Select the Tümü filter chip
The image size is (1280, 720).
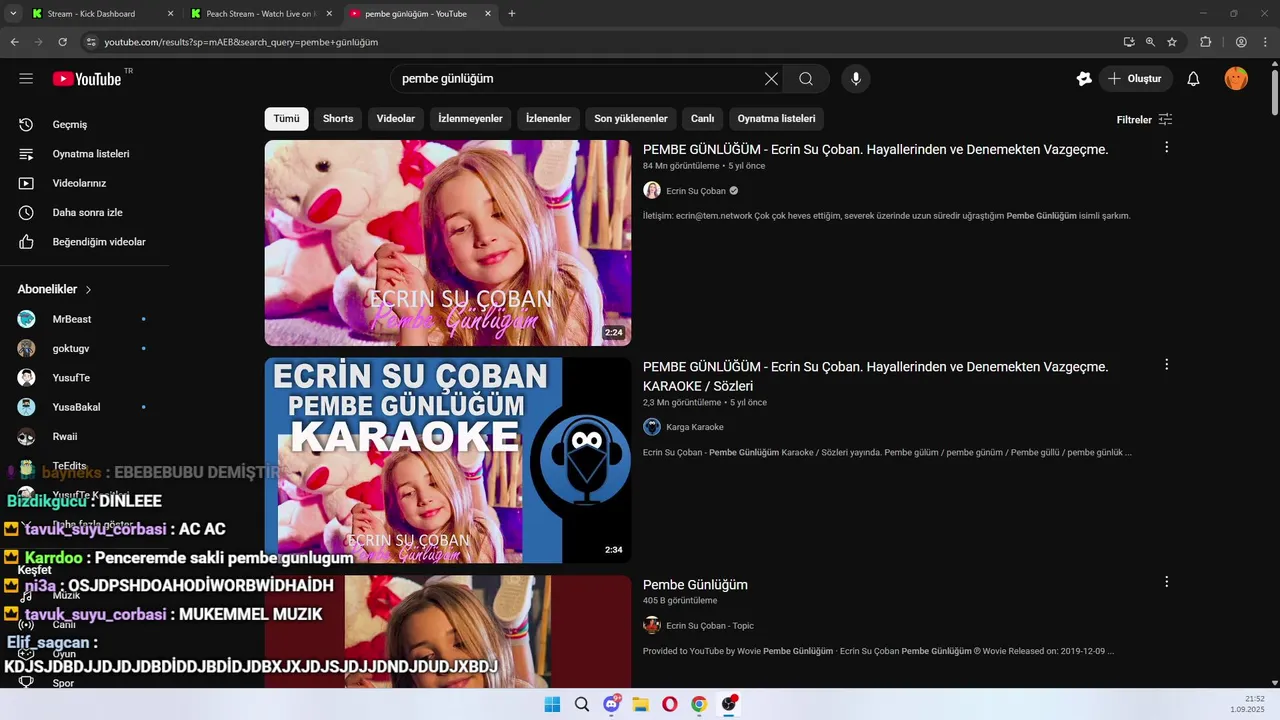(286, 119)
